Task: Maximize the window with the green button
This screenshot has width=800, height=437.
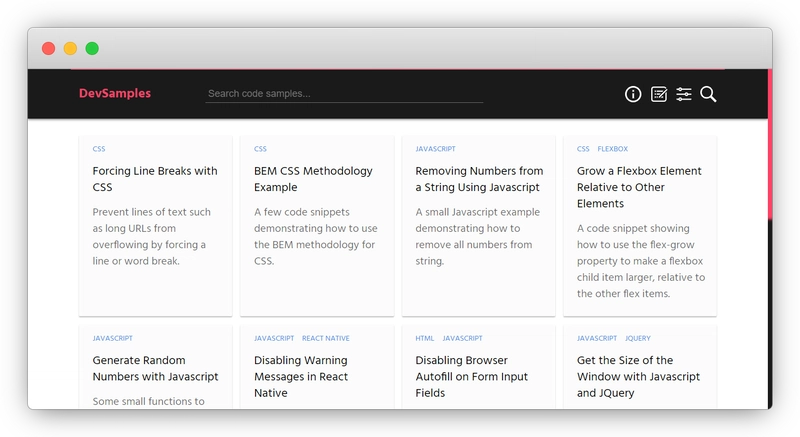Action: [92, 48]
